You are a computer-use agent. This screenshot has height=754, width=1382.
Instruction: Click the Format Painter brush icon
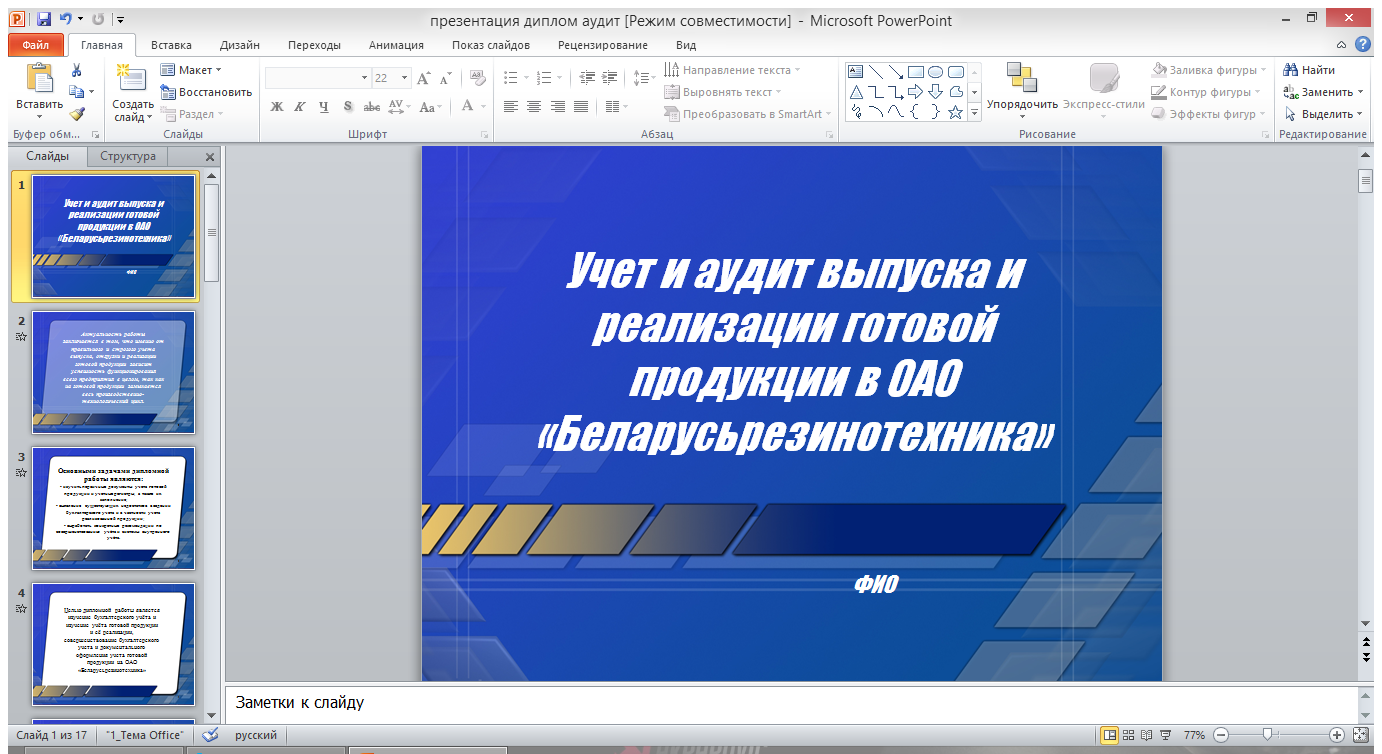[x=76, y=114]
